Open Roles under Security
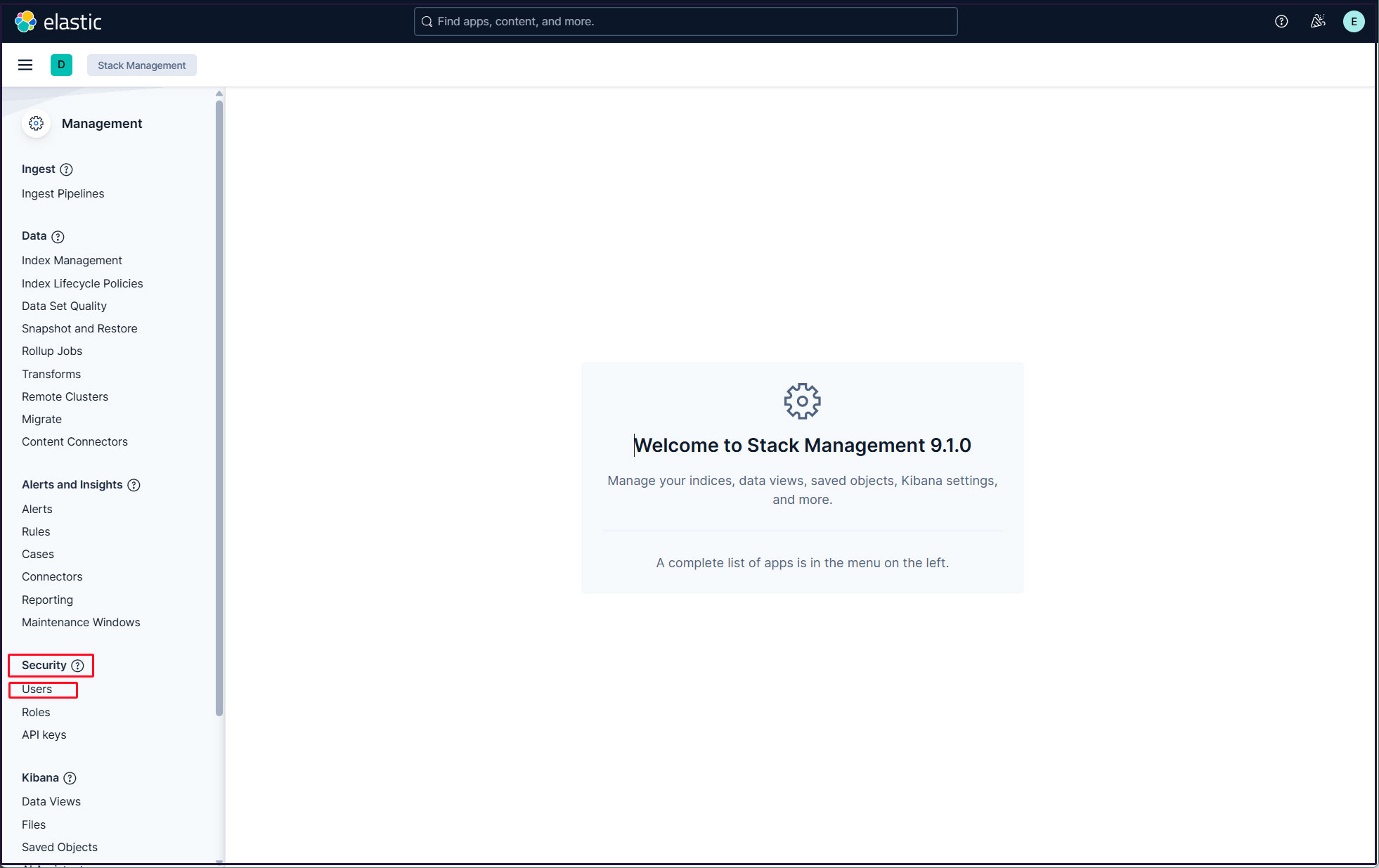1379x868 pixels. [x=36, y=712]
